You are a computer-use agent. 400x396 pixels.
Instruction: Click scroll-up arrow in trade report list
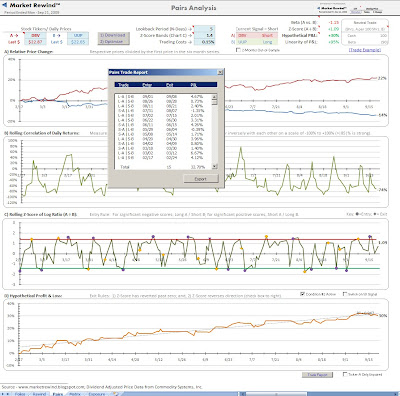[214, 97]
